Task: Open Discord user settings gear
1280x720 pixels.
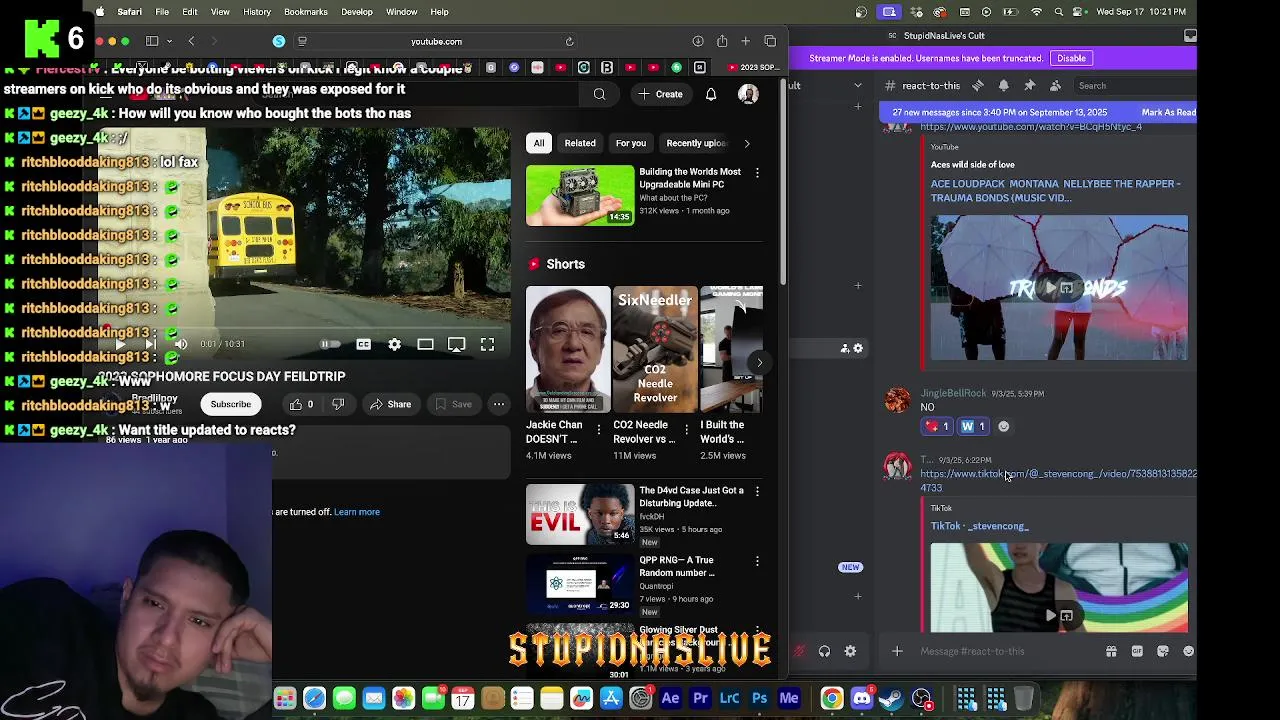Action: (850, 652)
